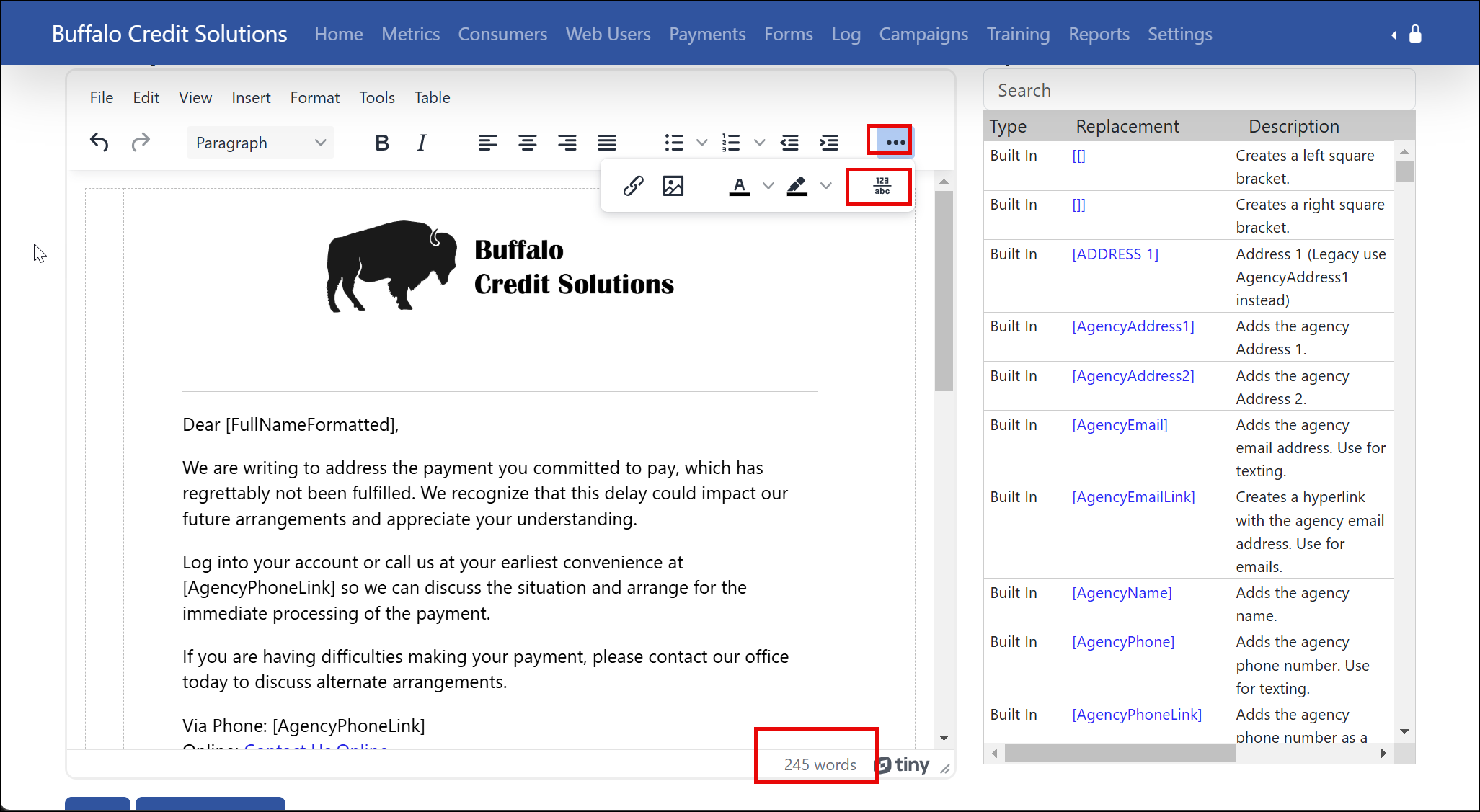Click the [AgencyEmailLink] replacement link

coord(1133,497)
